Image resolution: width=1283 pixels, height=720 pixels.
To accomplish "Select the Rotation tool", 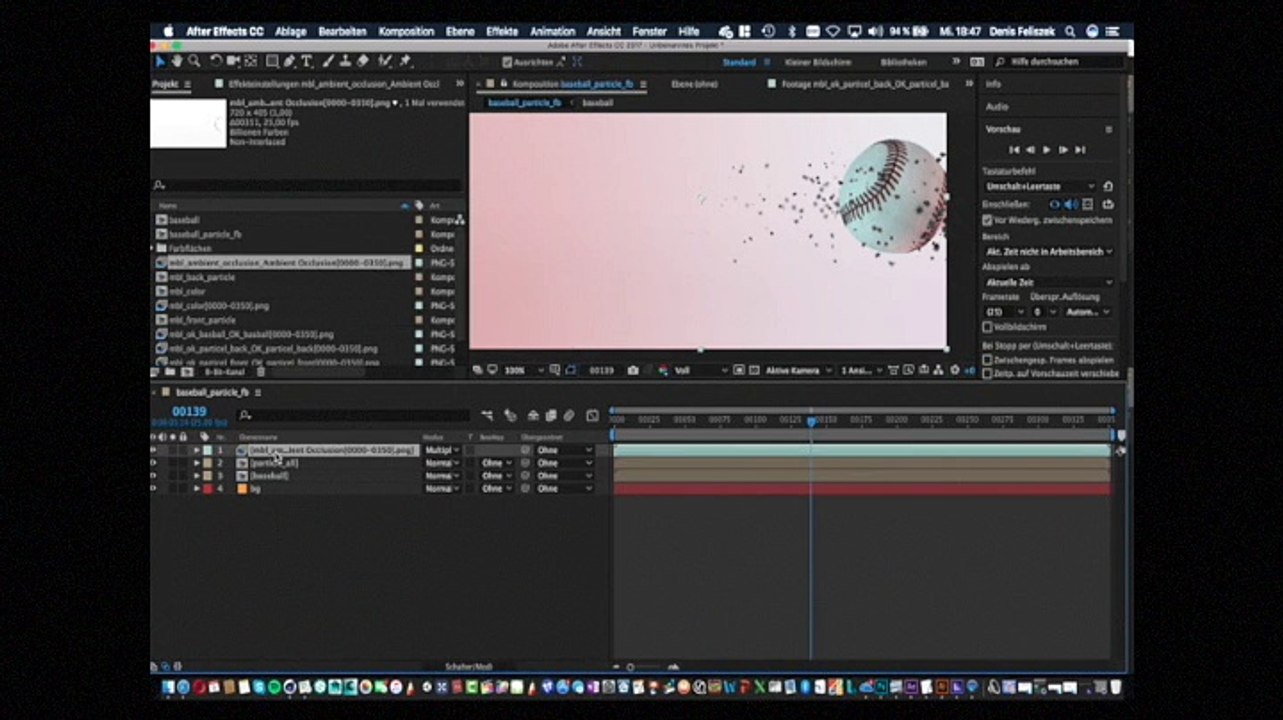I will 216,62.
